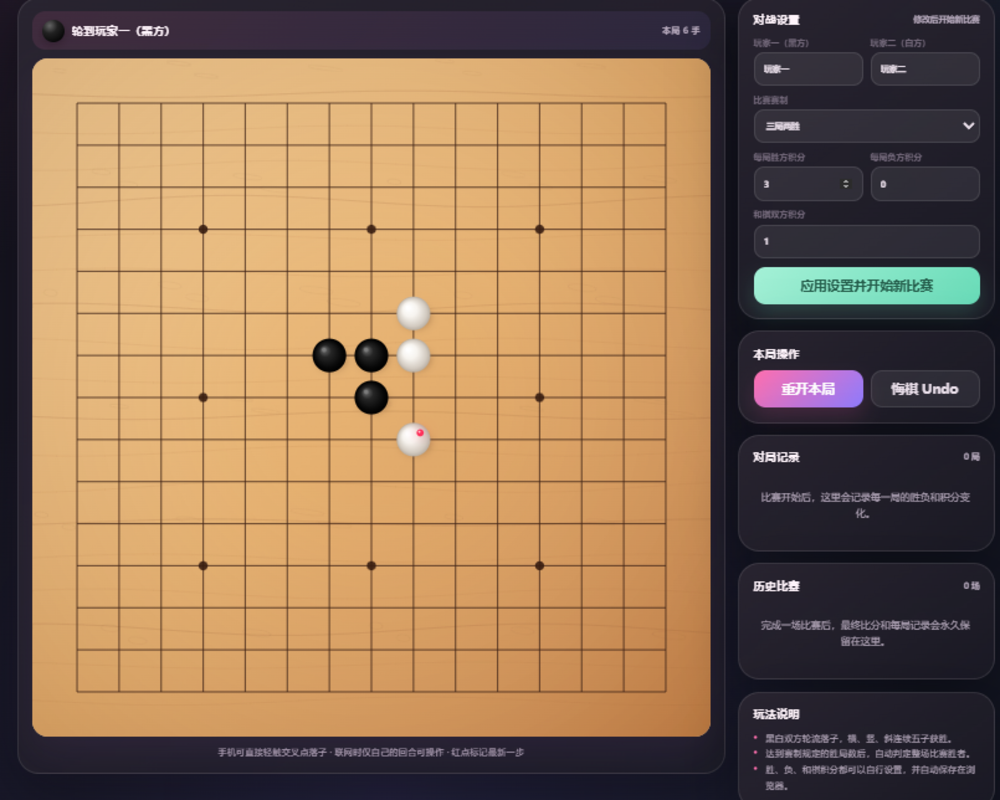
Task: Click the rule line starting with 胜、负、和棋积分
Action: click(x=868, y=778)
